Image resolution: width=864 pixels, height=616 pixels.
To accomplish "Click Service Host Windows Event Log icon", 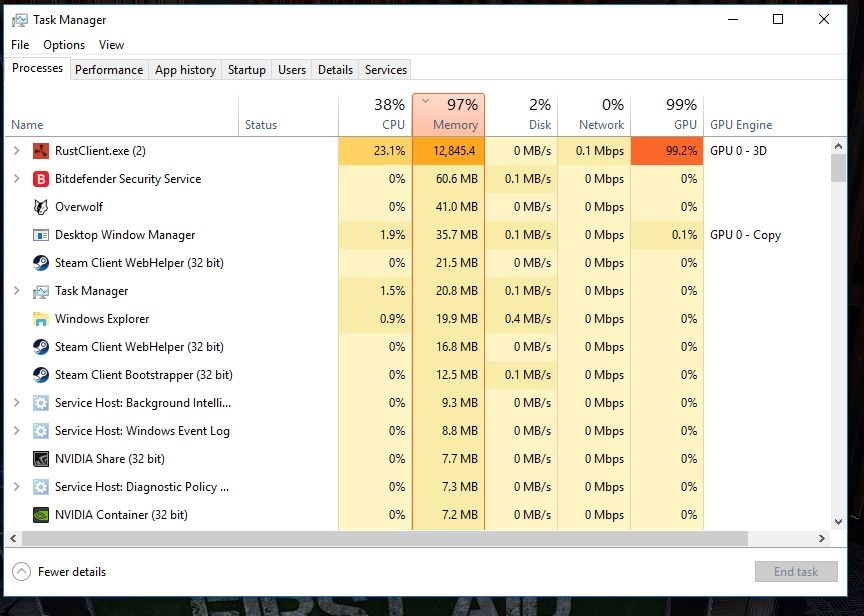I will tap(41, 431).
